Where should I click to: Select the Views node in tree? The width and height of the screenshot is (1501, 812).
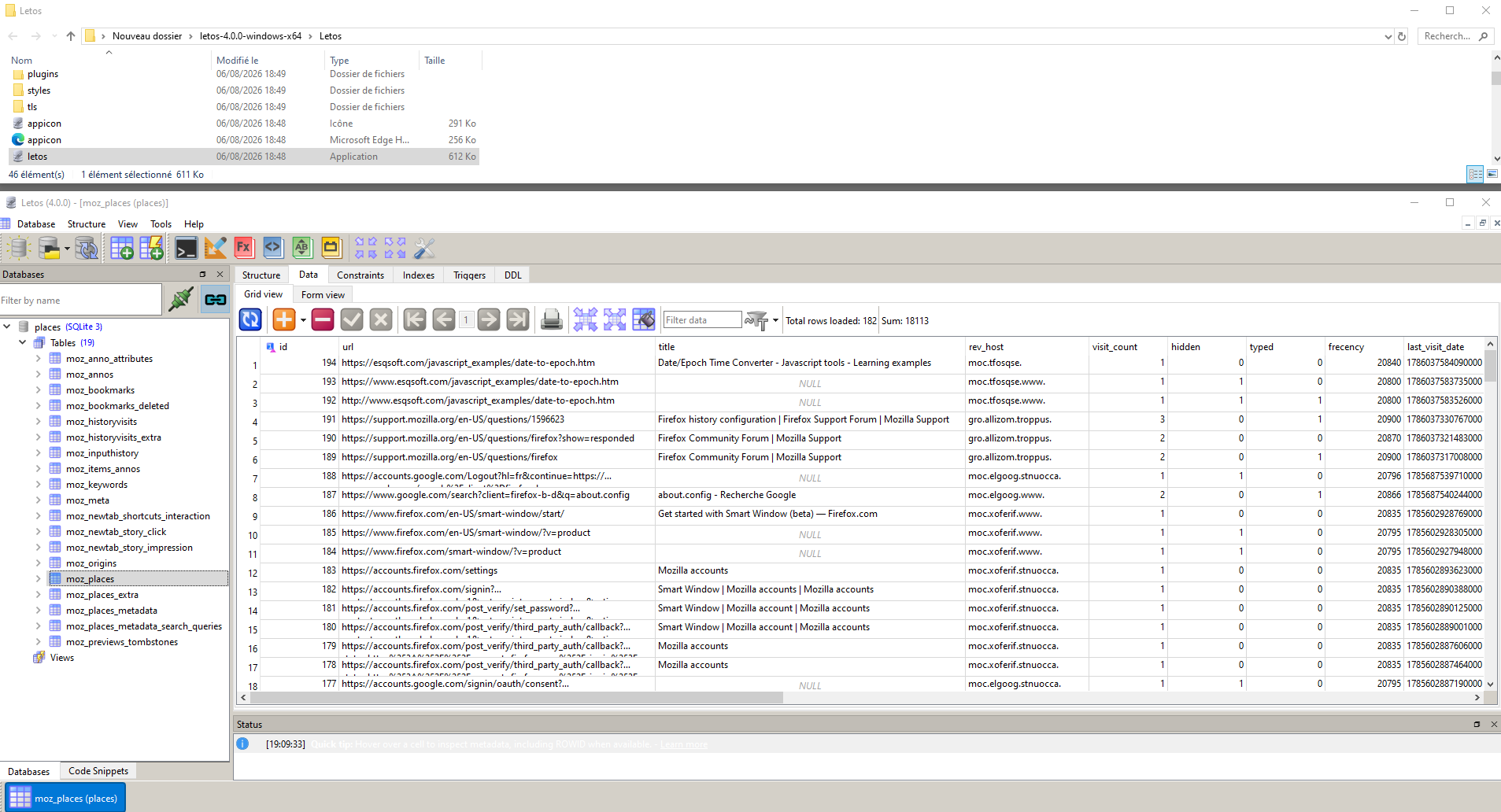(x=62, y=658)
